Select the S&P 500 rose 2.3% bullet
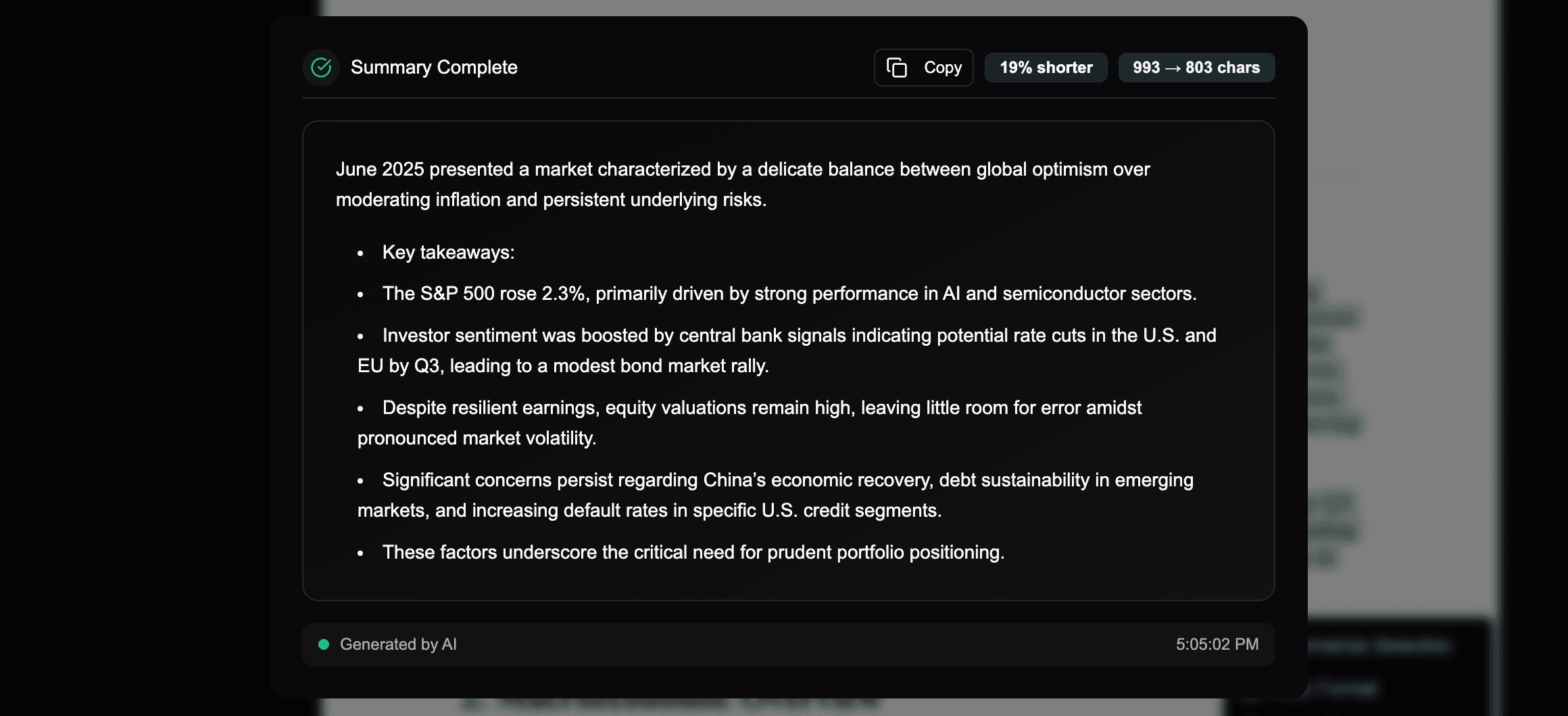1568x716 pixels. tap(789, 294)
